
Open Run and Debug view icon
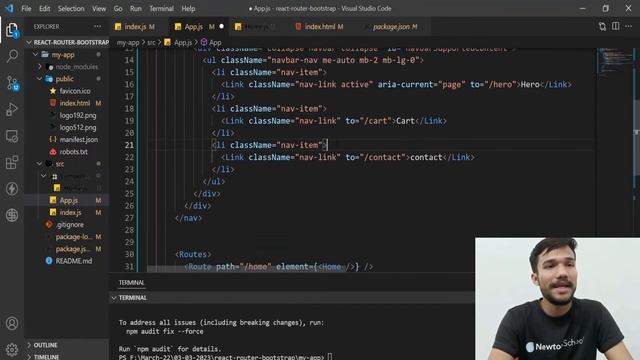pyautogui.click(x=12, y=109)
